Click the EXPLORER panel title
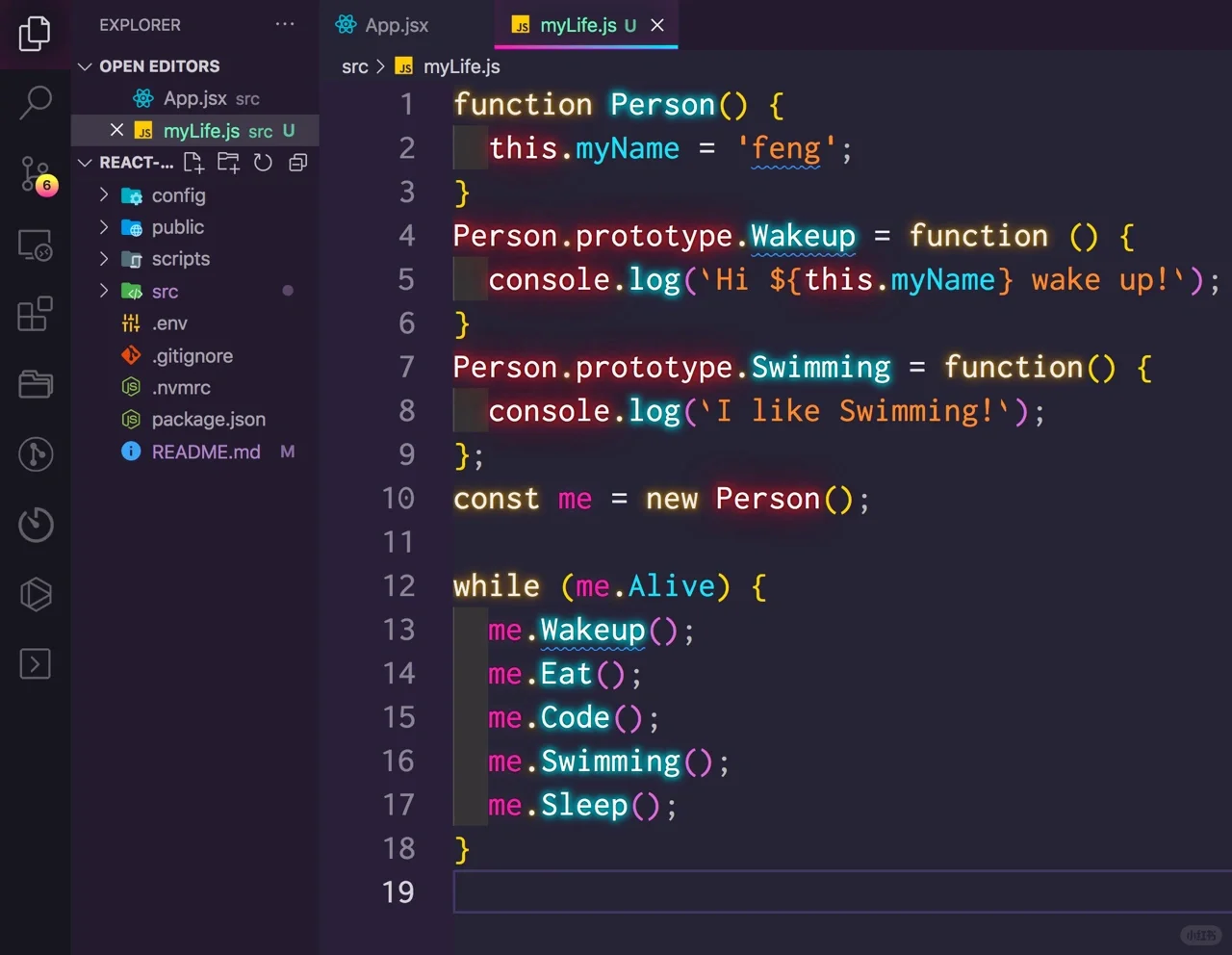 140,25
